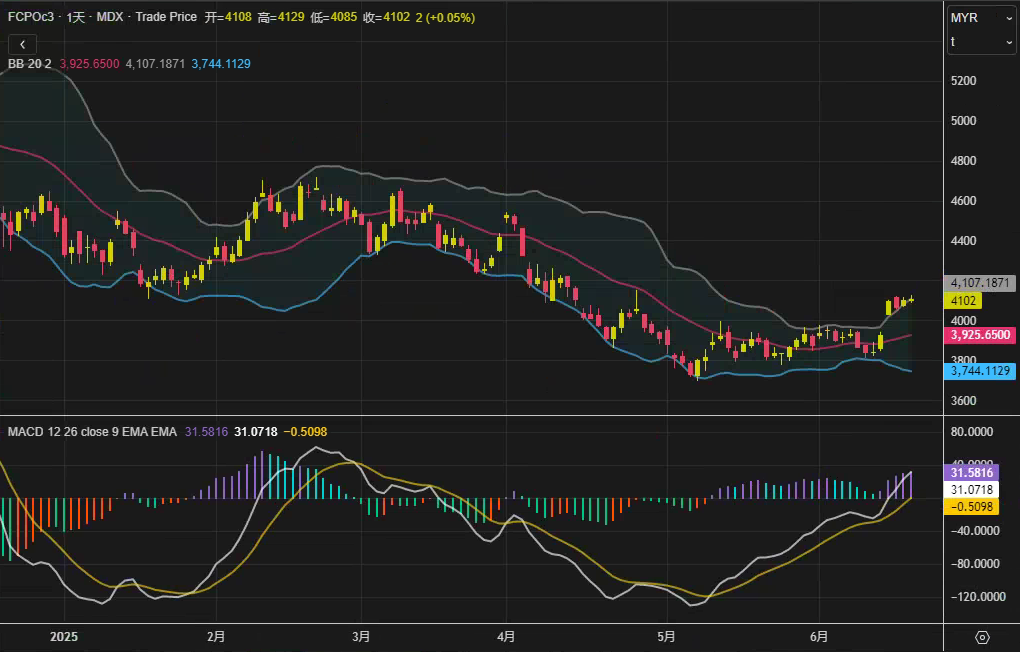The width and height of the screenshot is (1020, 652).
Task: Click the 2月 time axis label
Action: 216,636
